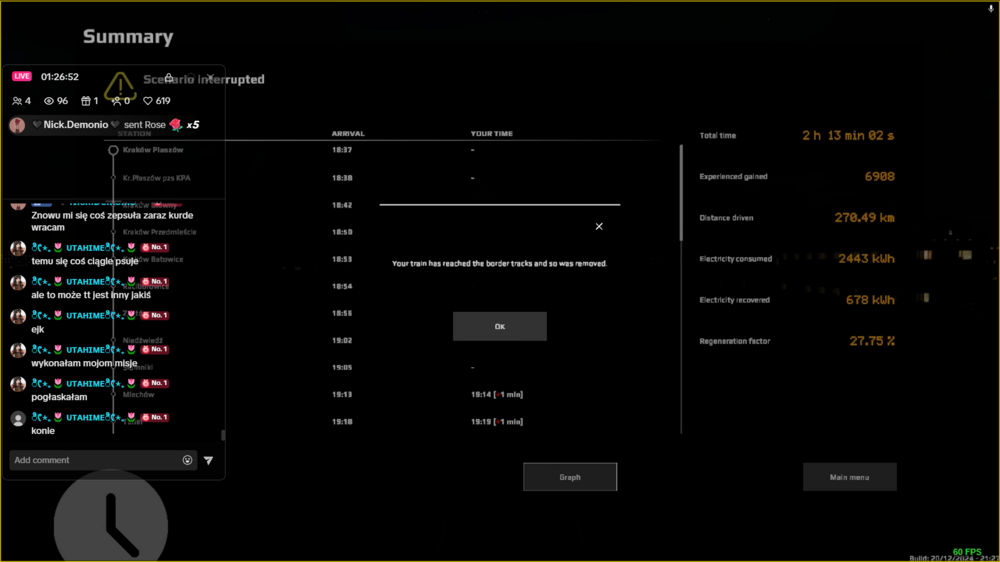Click the microphone icon in top corner

(x=990, y=8)
